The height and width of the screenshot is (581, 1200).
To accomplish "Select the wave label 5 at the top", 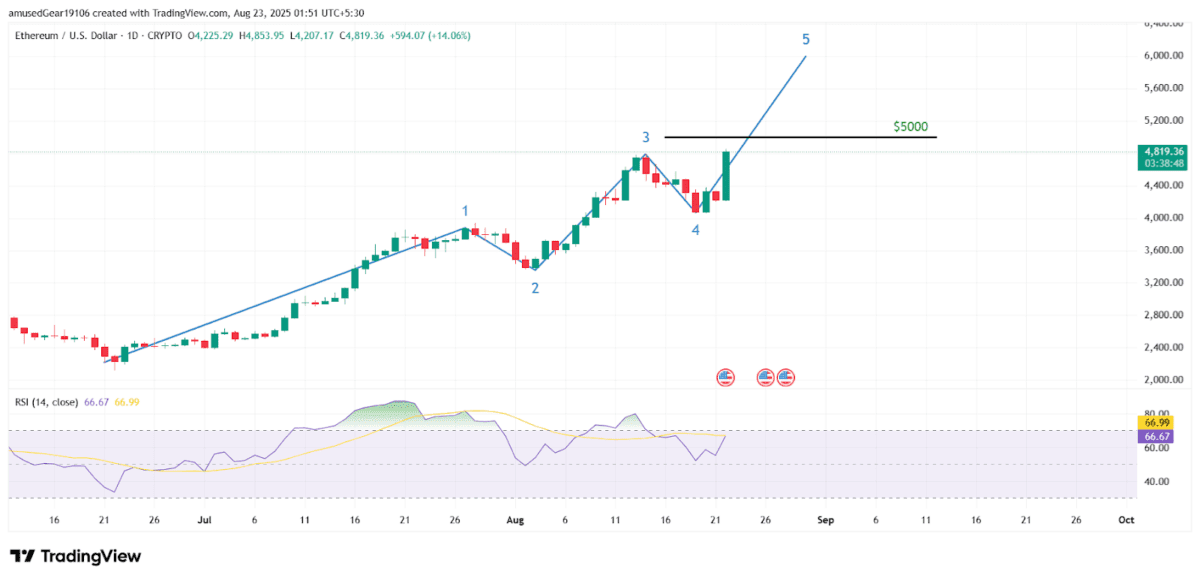I will [x=806, y=40].
